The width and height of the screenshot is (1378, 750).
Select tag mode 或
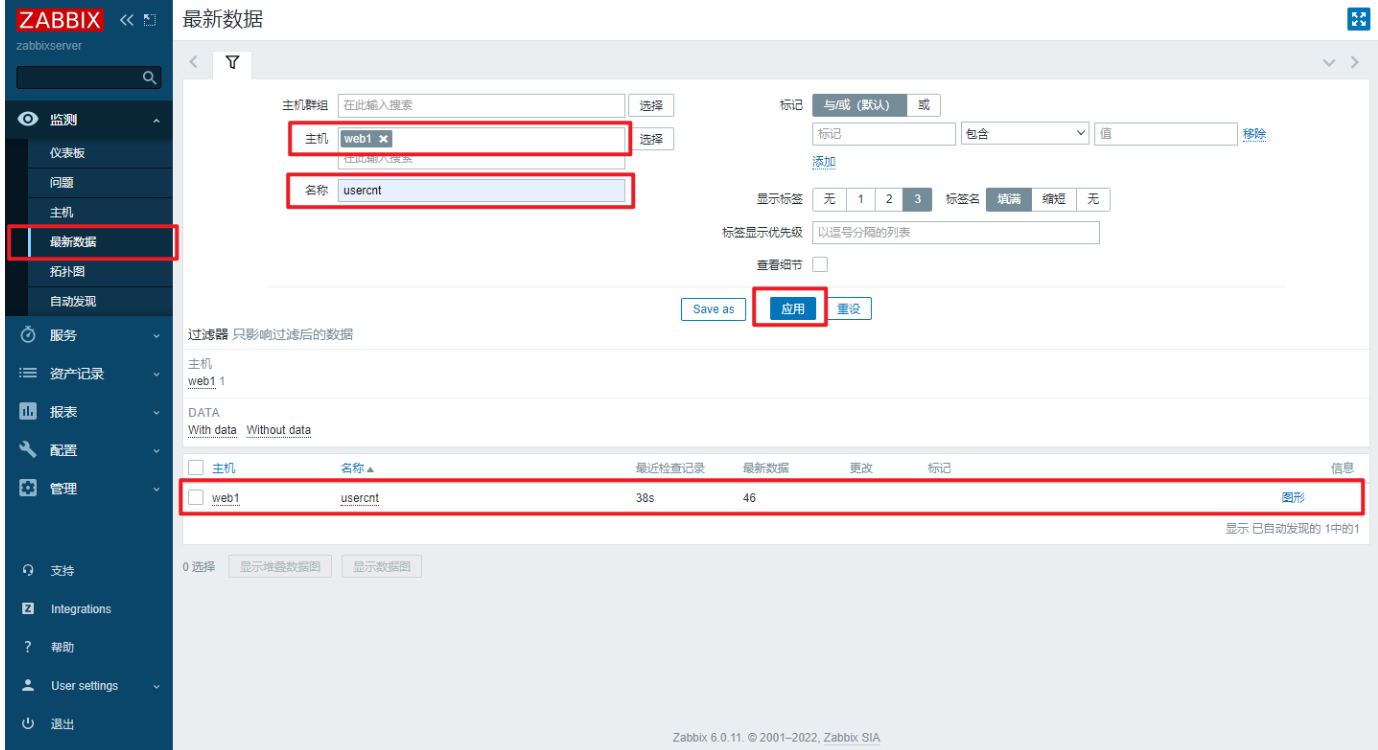[x=923, y=105]
